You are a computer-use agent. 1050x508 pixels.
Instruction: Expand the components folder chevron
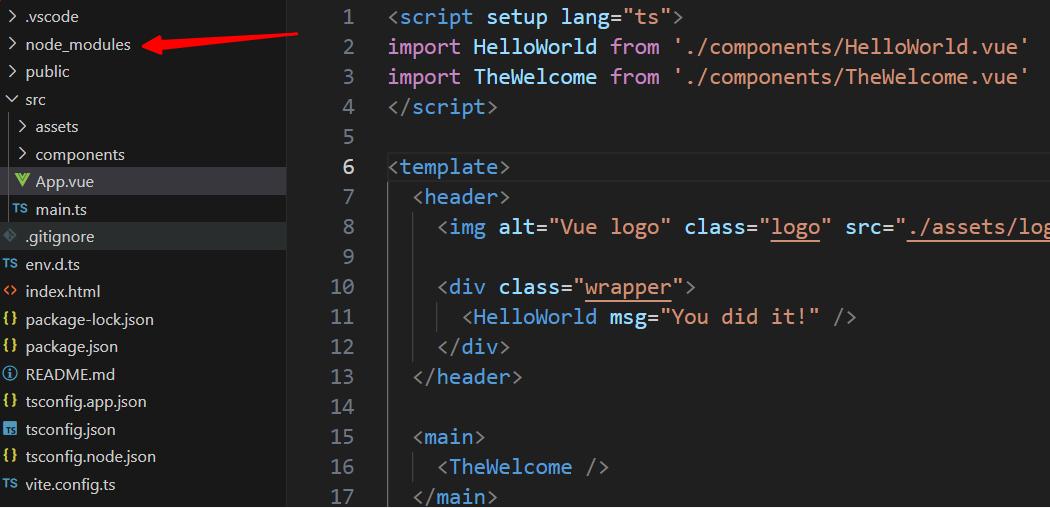pyautogui.click(x=22, y=155)
